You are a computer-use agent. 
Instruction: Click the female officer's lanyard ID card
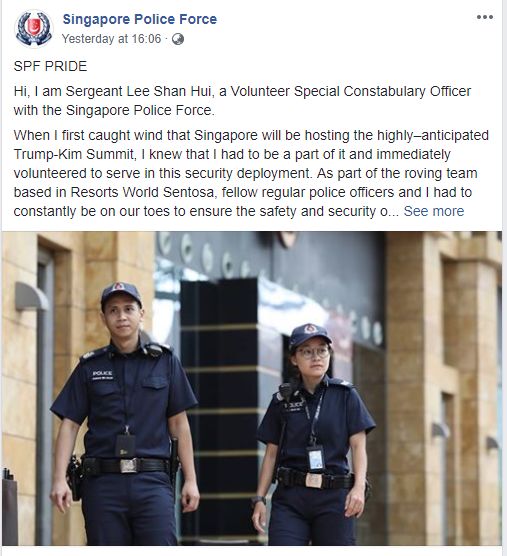(315, 458)
